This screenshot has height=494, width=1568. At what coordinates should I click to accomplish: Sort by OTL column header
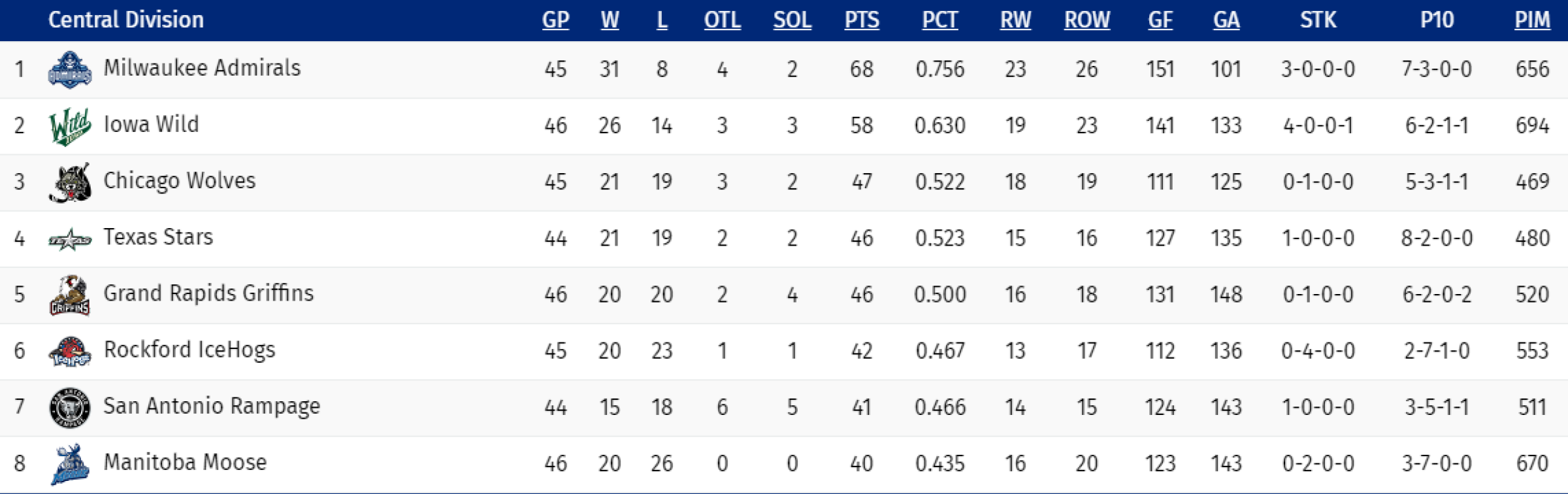point(722,20)
